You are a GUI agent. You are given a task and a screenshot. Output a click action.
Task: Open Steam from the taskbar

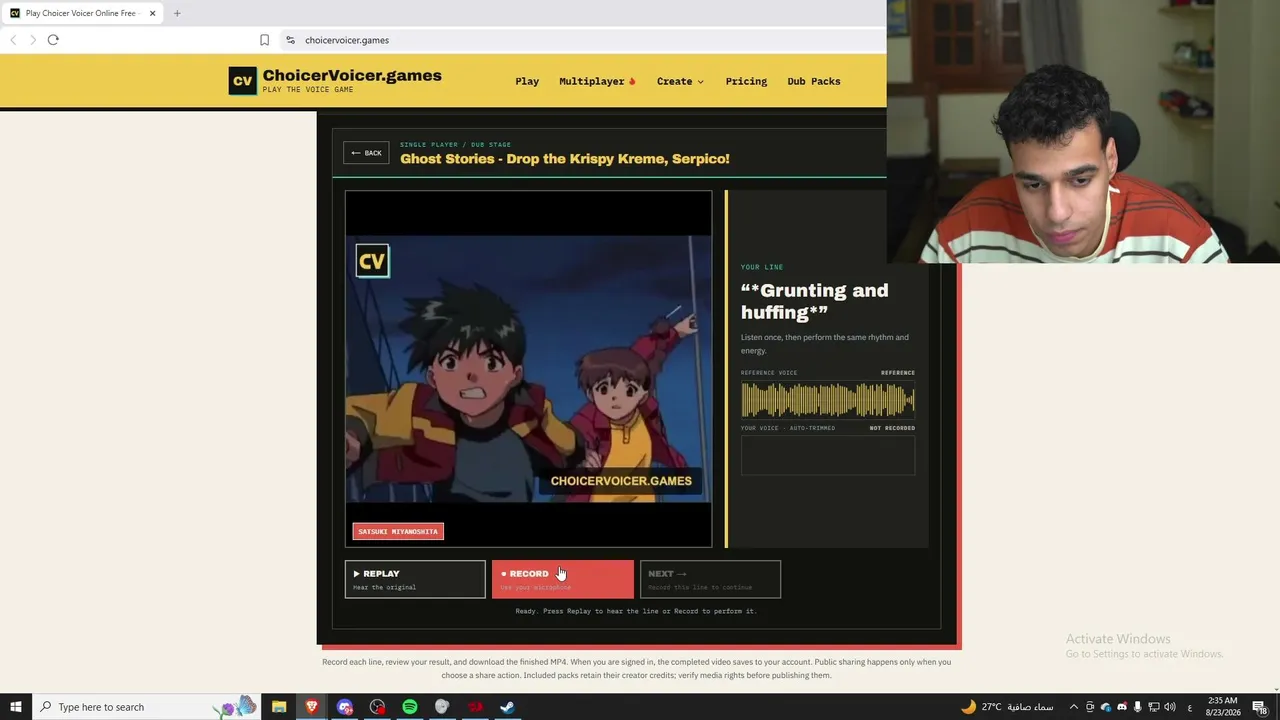coord(507,707)
